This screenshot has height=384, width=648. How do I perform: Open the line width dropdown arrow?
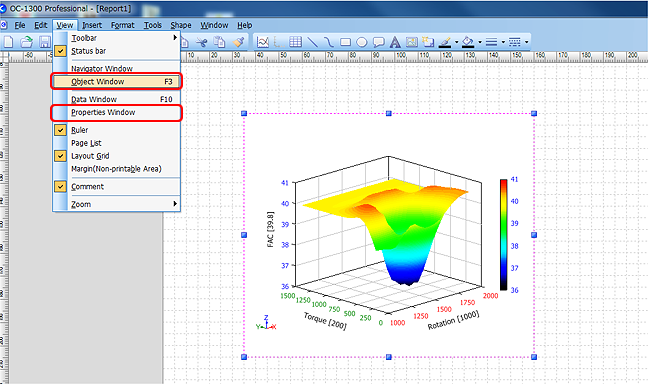pos(503,42)
